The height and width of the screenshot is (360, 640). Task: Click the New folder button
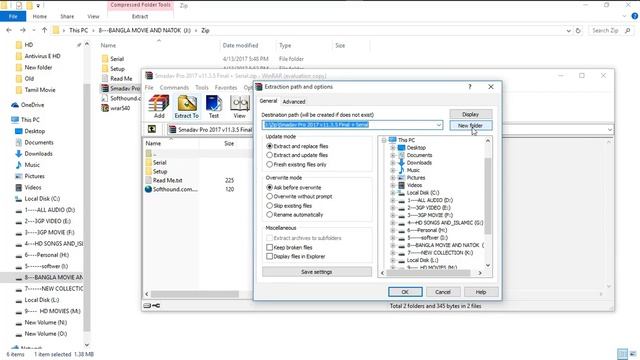pos(471,125)
